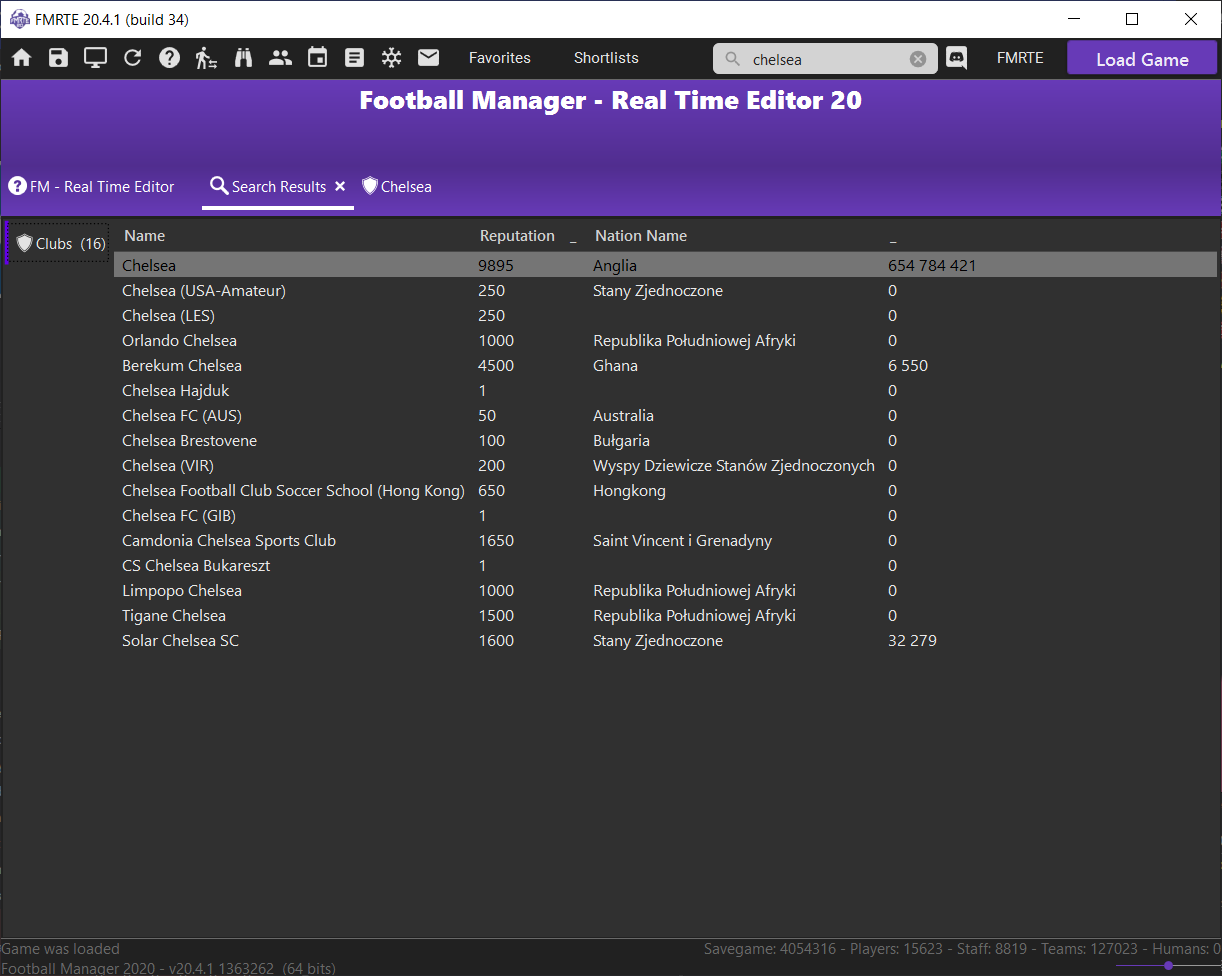Image resolution: width=1222 pixels, height=976 pixels.
Task: Open the binoculars scout icon
Action: (x=244, y=58)
